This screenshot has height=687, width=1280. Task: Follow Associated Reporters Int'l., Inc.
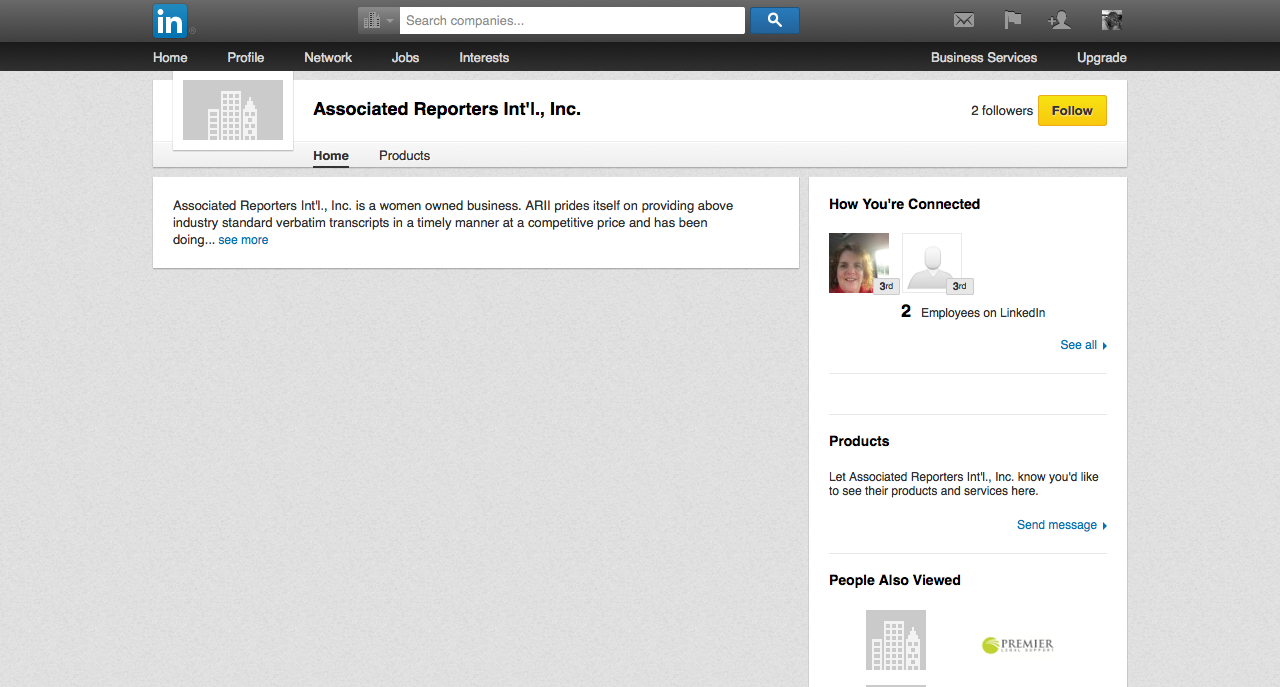coord(1072,110)
